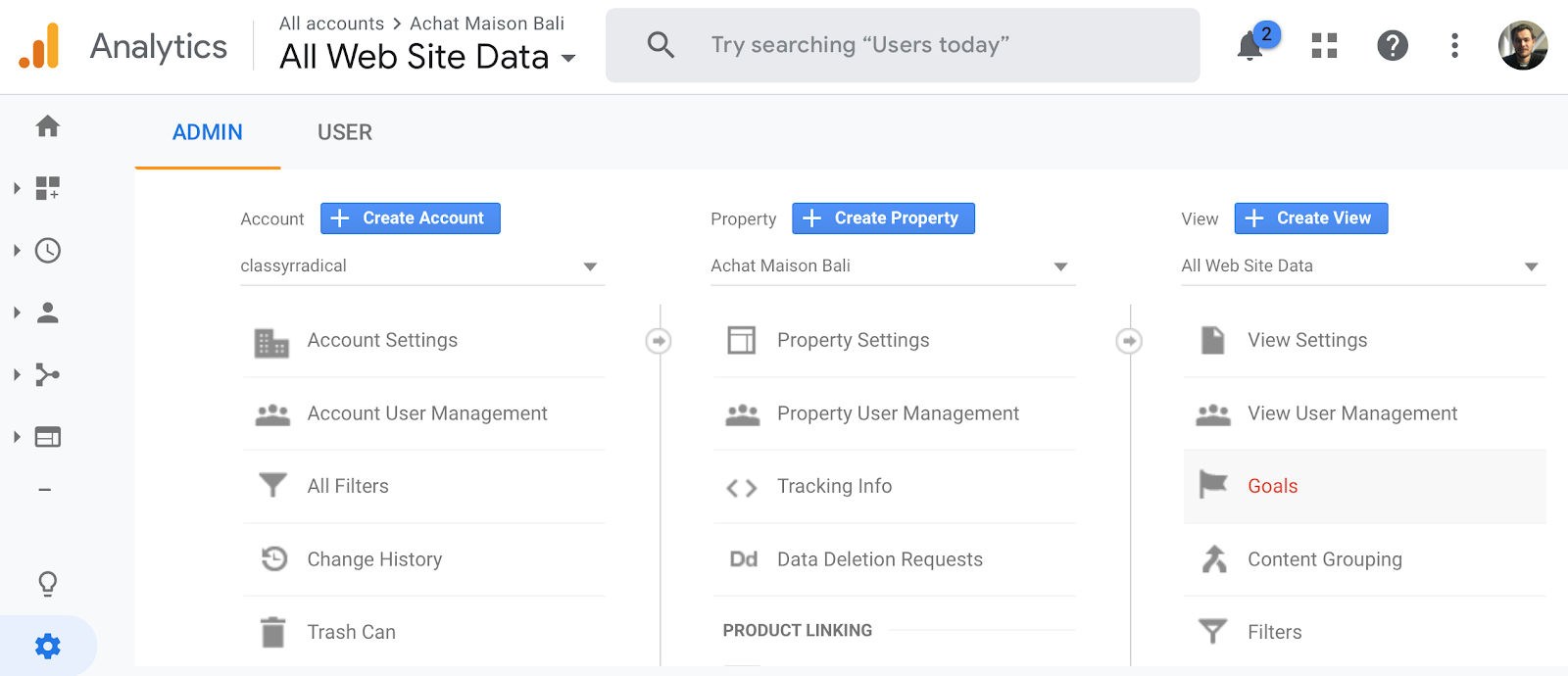Screen dimensions: 1568x676
Task: Open the Realtime clock sidebar icon
Action: (x=48, y=251)
